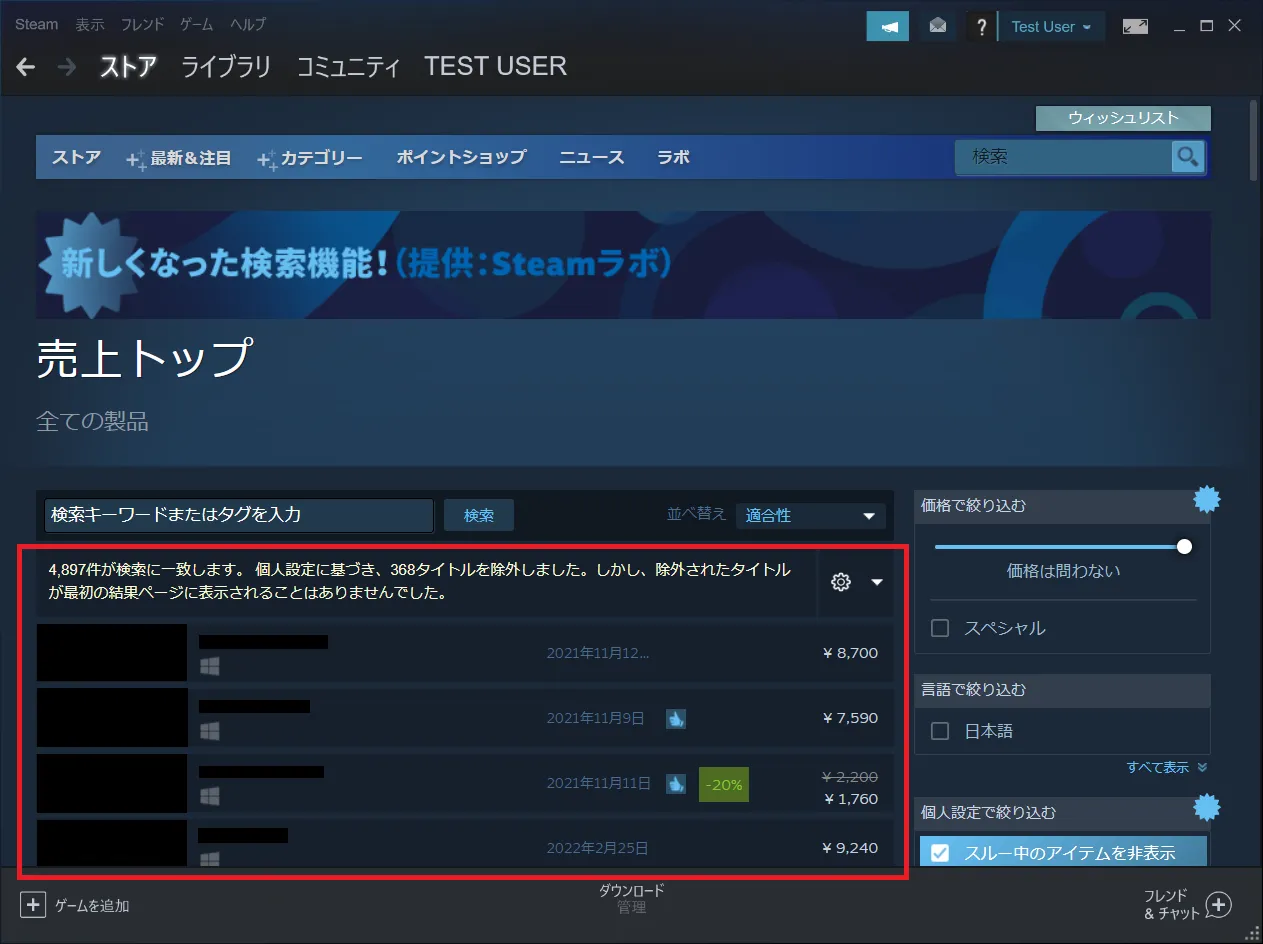Click 検索キーワードまたはタグを入力 field

239,515
